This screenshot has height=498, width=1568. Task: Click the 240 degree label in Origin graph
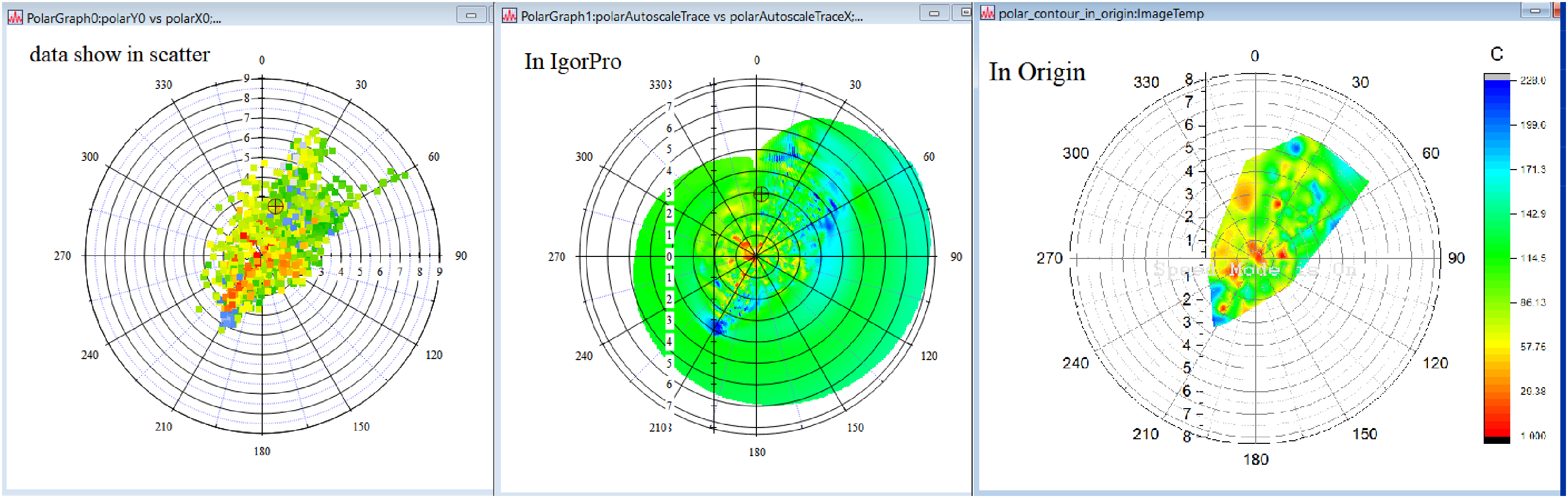point(1075,364)
